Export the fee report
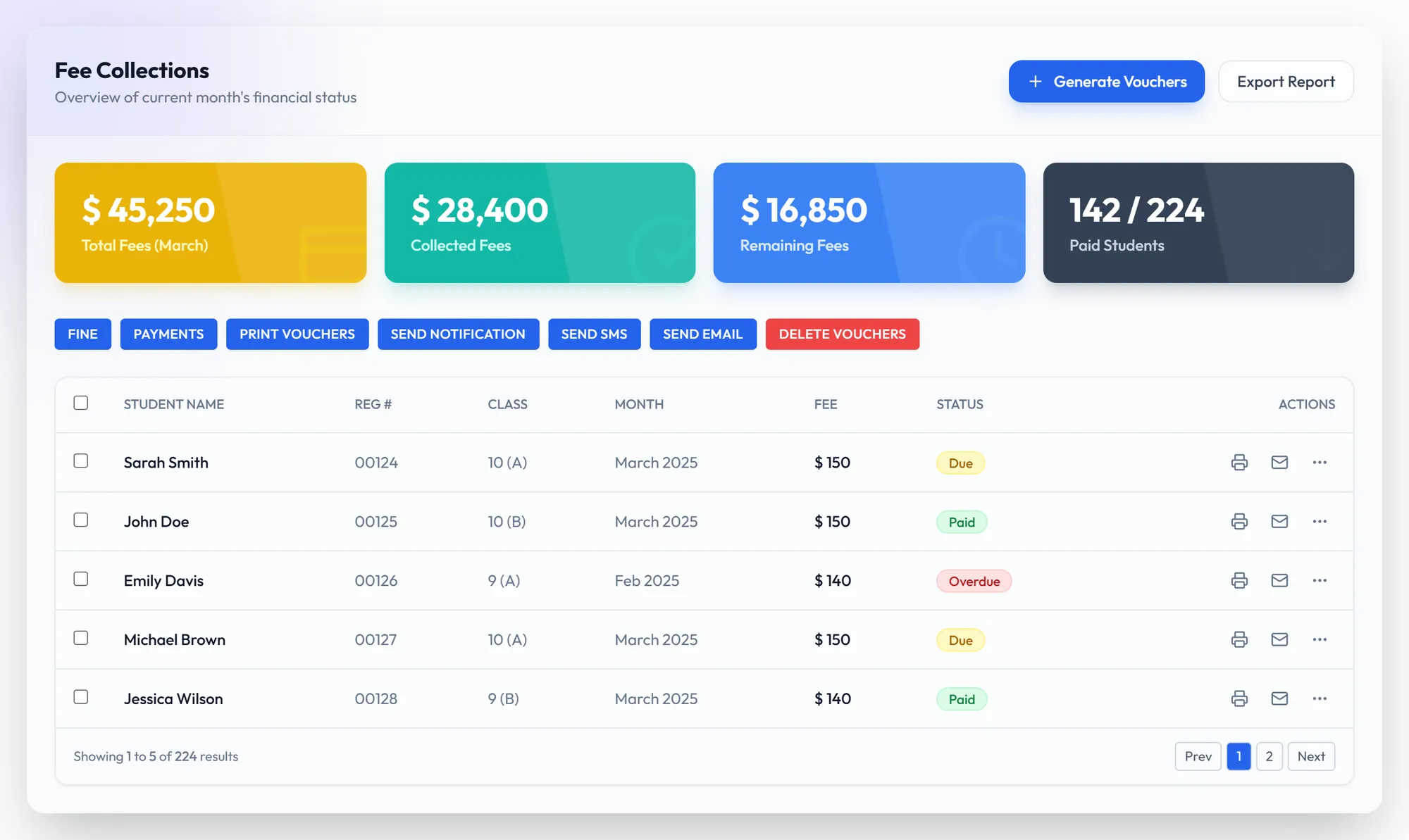Image resolution: width=1409 pixels, height=840 pixels. (1286, 82)
